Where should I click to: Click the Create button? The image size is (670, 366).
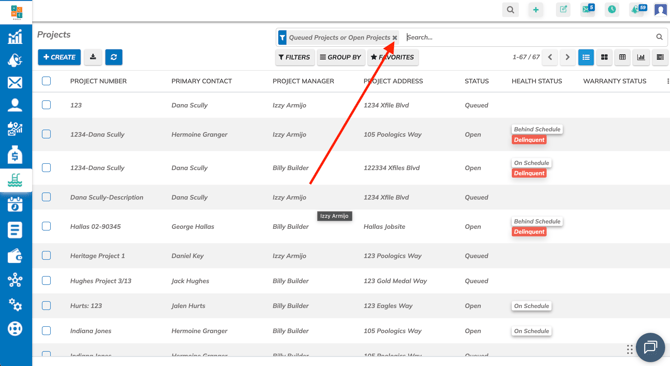59,57
